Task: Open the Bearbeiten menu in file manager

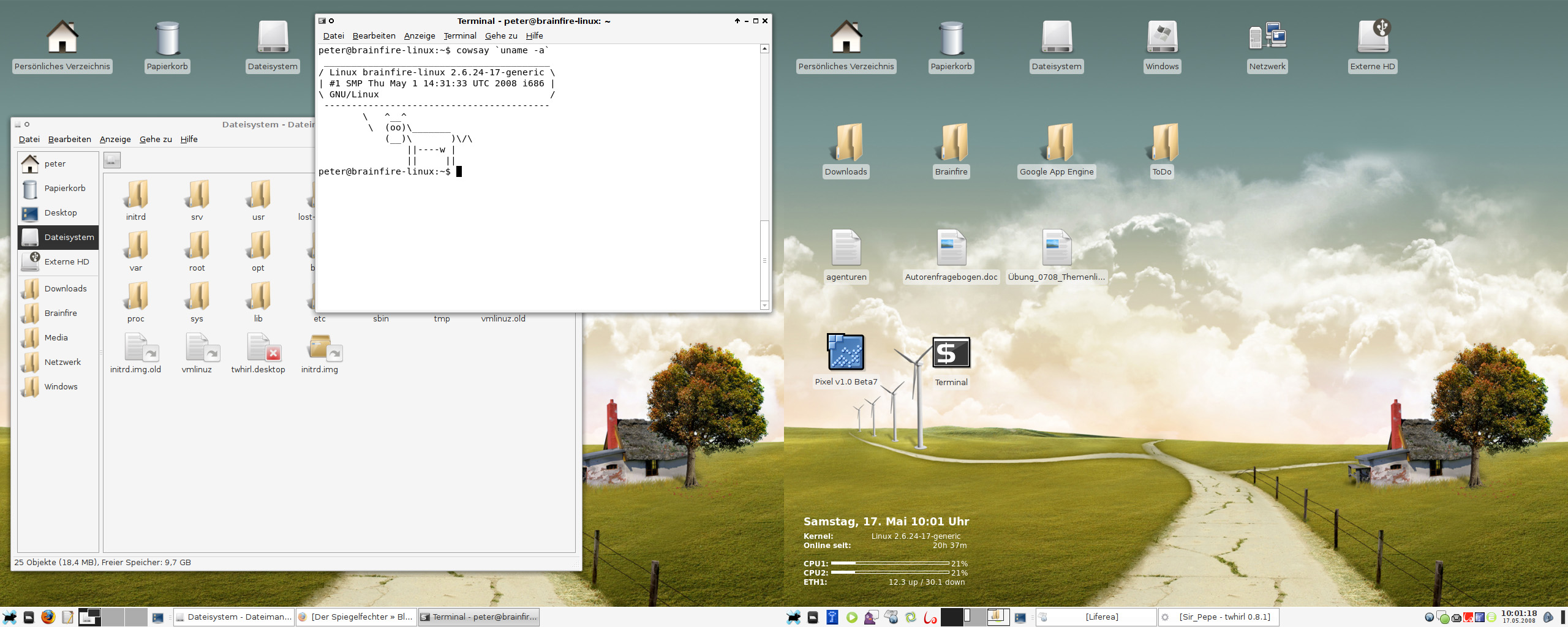Action: click(x=69, y=140)
